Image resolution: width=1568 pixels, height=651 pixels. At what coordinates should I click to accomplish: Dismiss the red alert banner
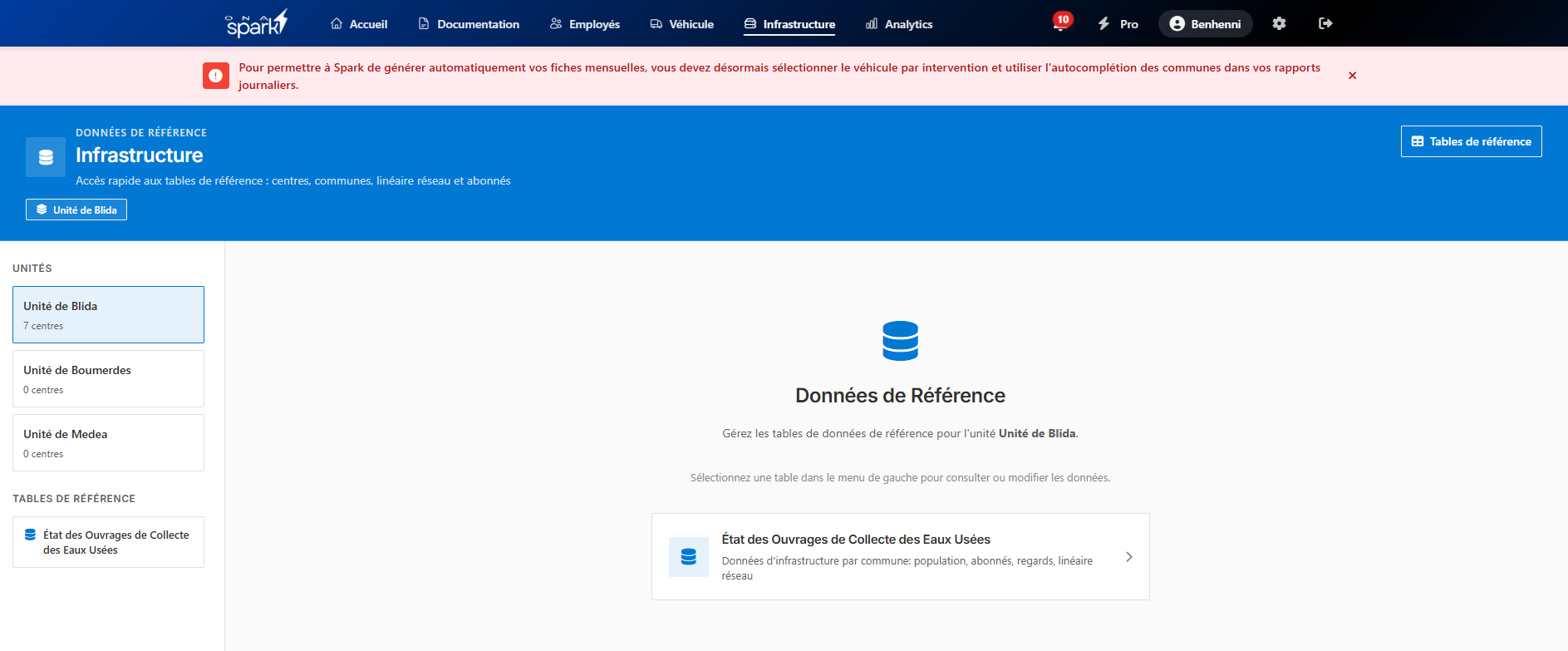1352,76
